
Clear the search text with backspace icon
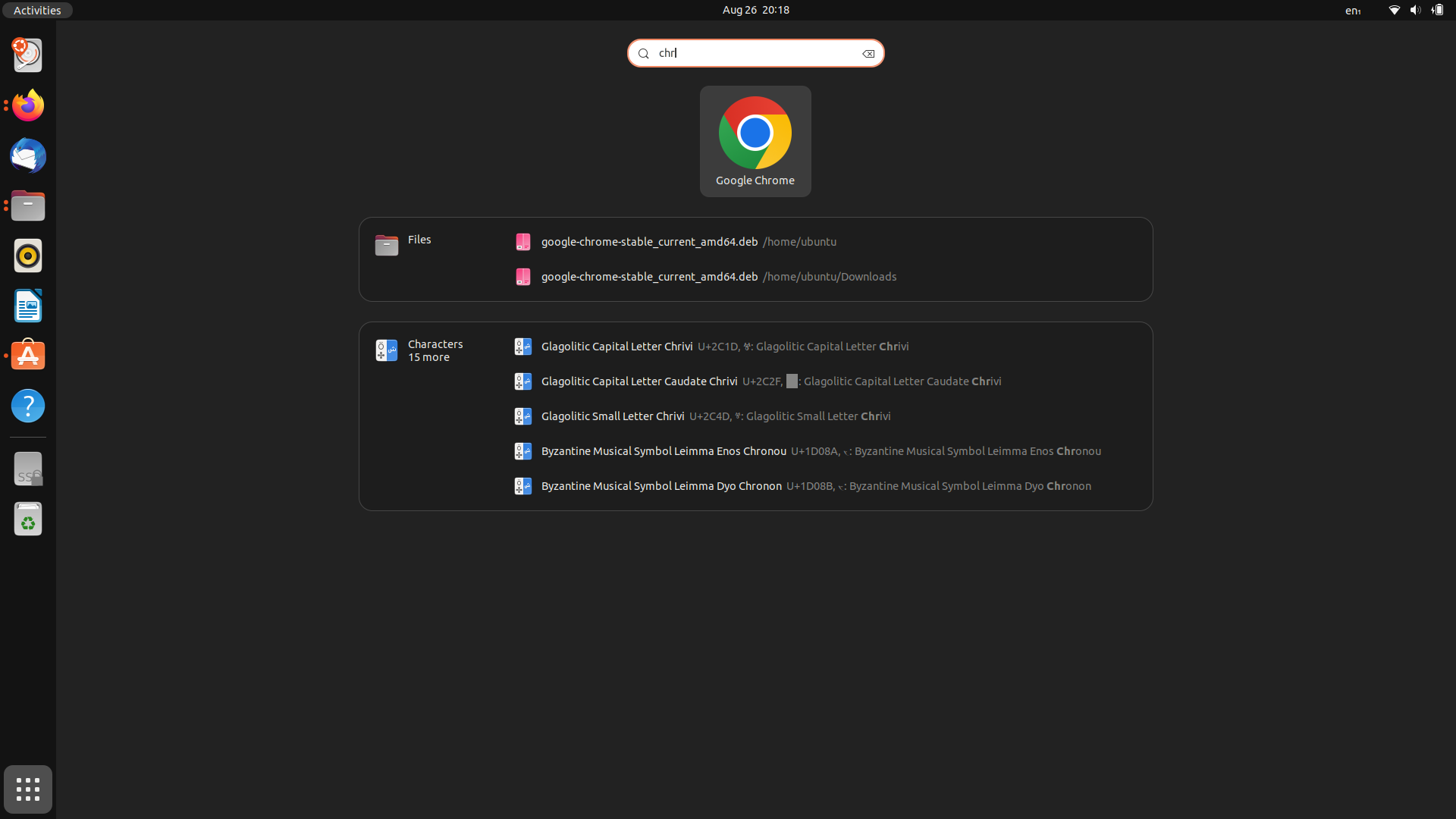[868, 54]
